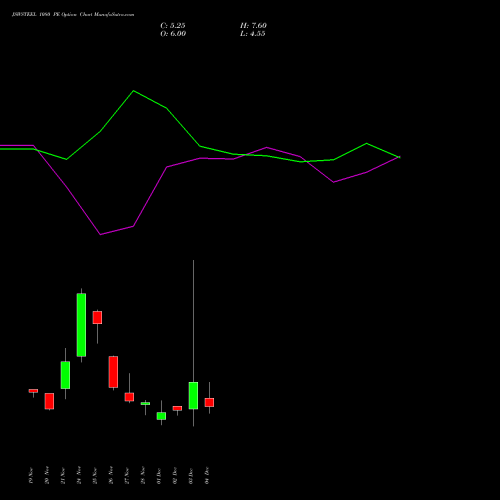Click the "21 Nov" date axis label
This screenshot has height=500, width=500.
tap(63, 476)
